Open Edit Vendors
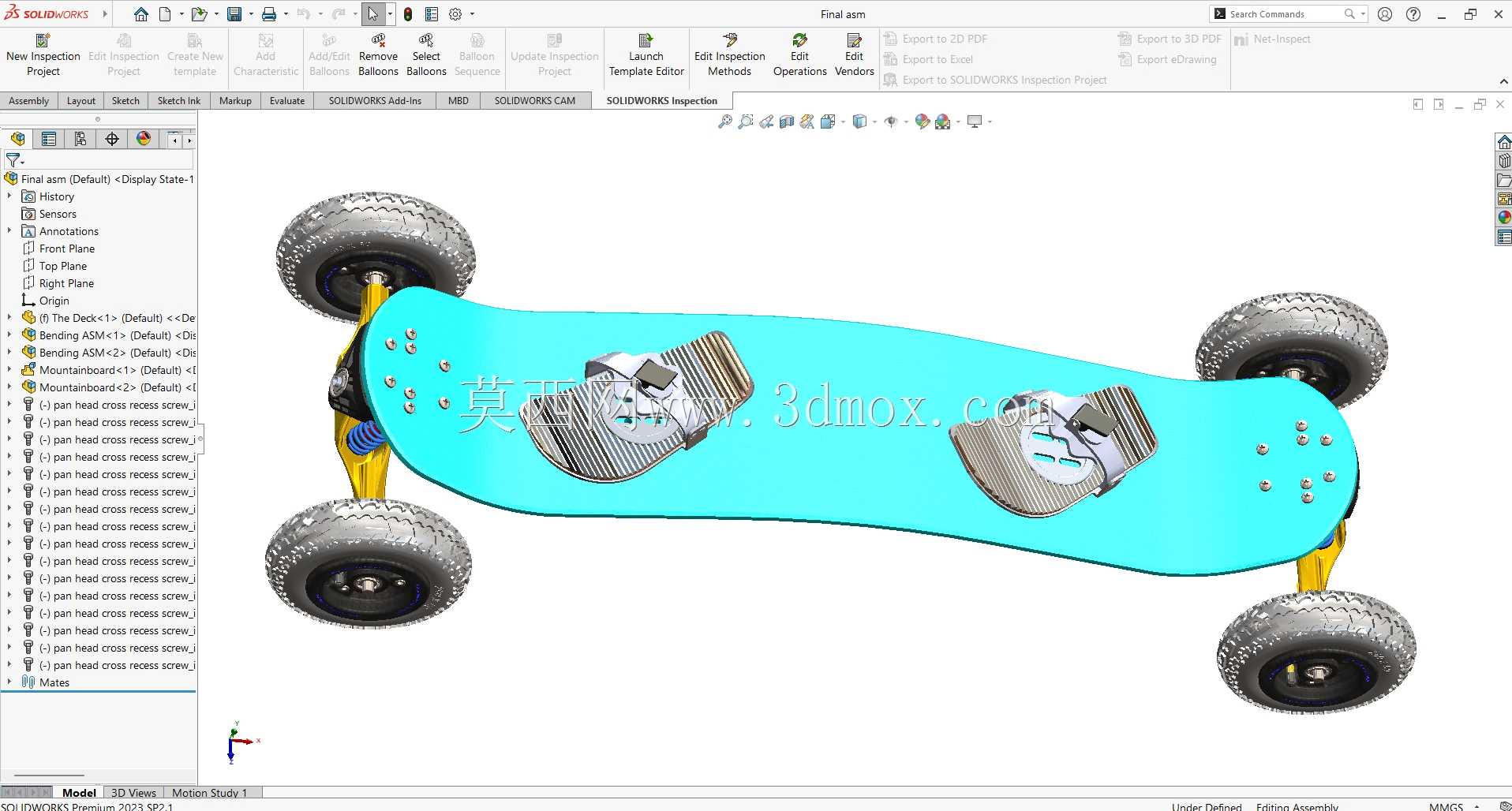The height and width of the screenshot is (811, 1512). [854, 54]
